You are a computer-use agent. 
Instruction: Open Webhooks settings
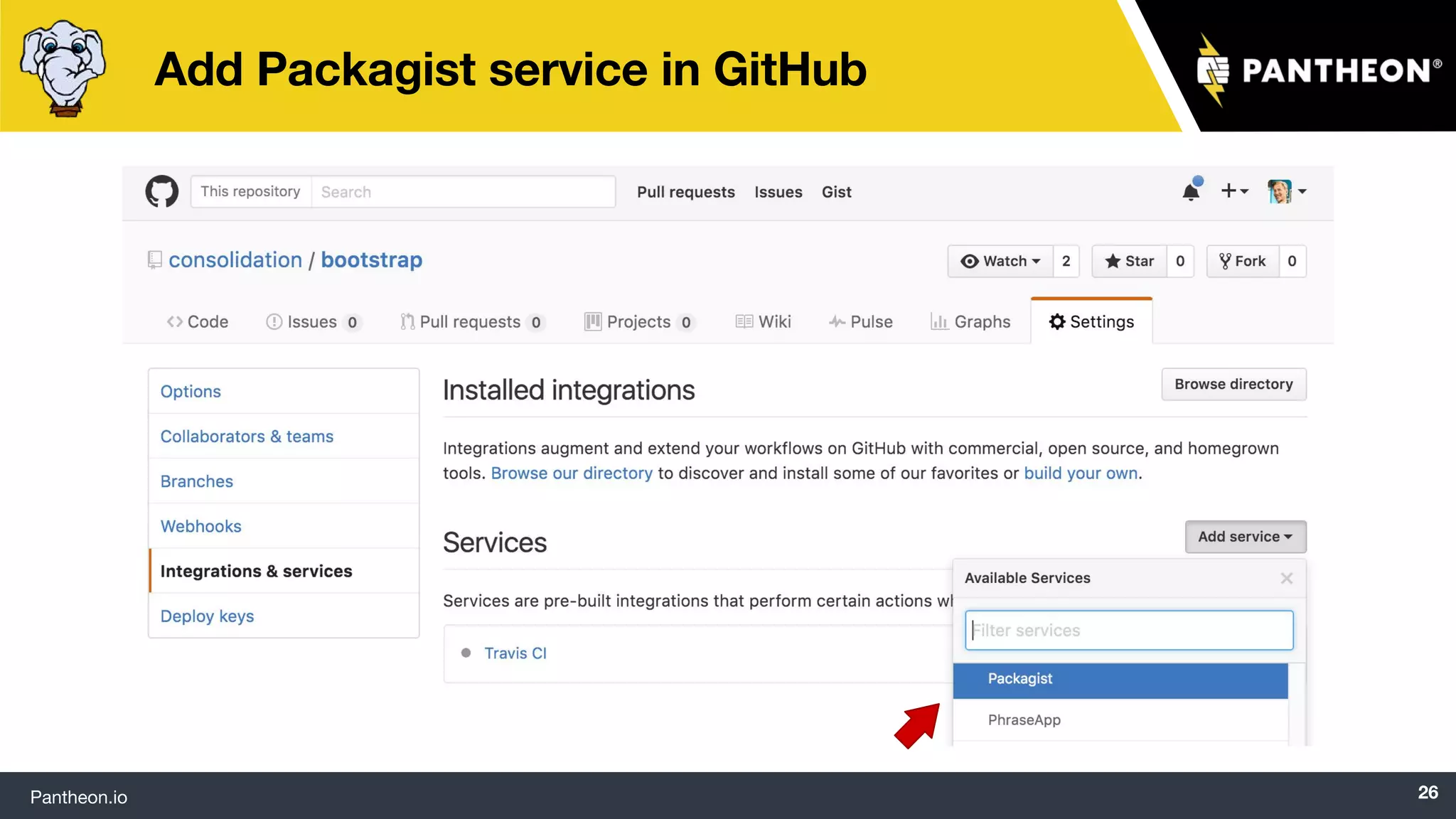pos(284,525)
